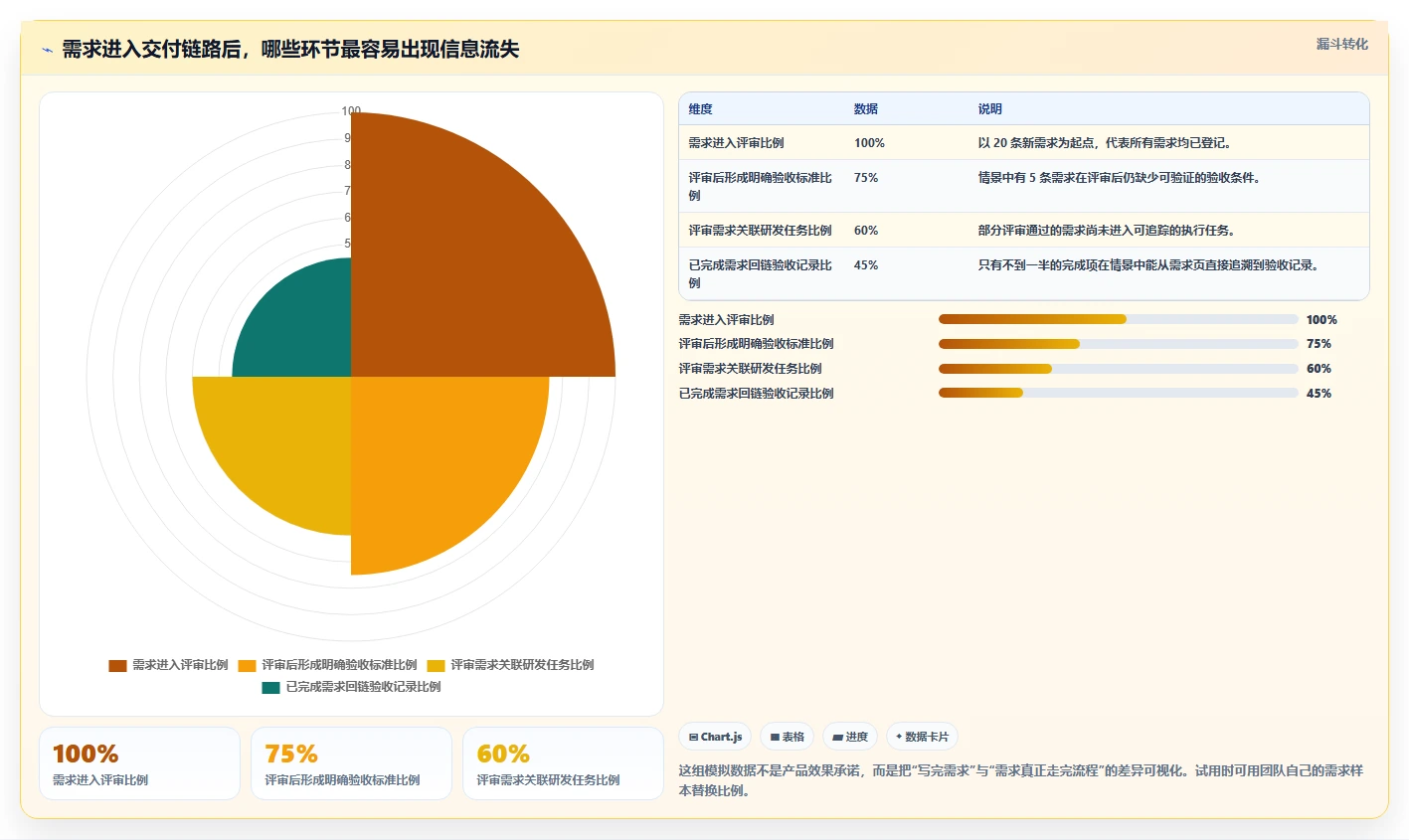
Task: Toggle the teal 已完成需求回链验收记录比例 legend swatch
Action: pos(270,687)
